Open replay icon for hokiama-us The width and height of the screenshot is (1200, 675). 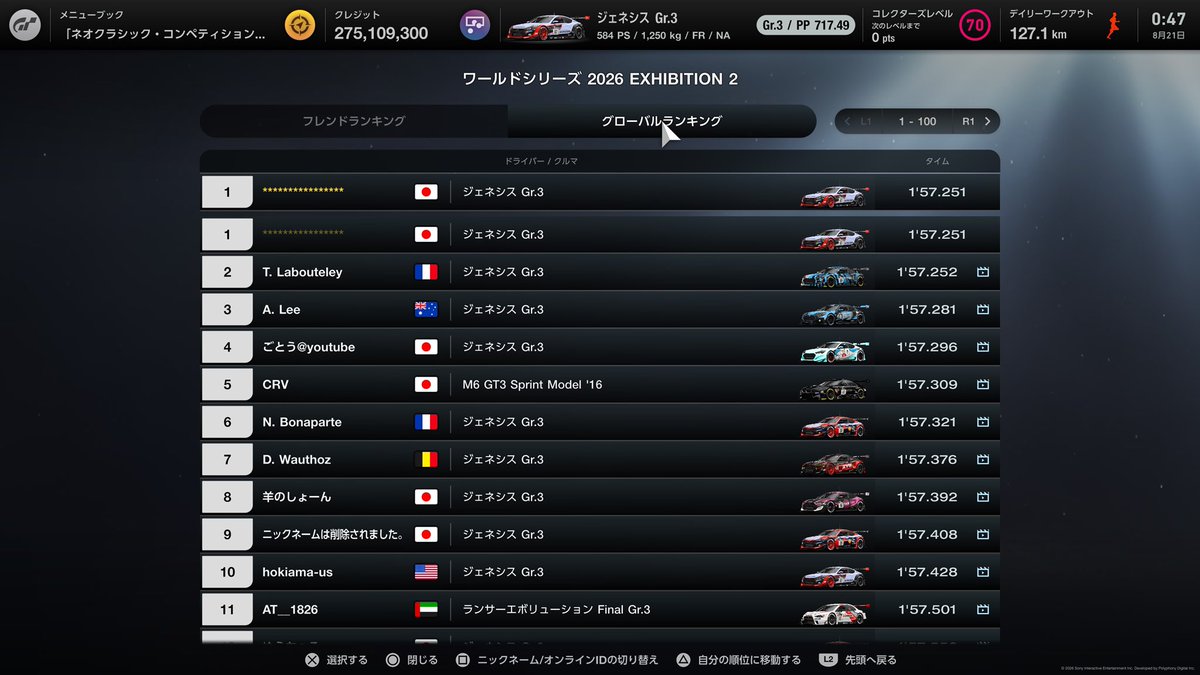click(983, 572)
